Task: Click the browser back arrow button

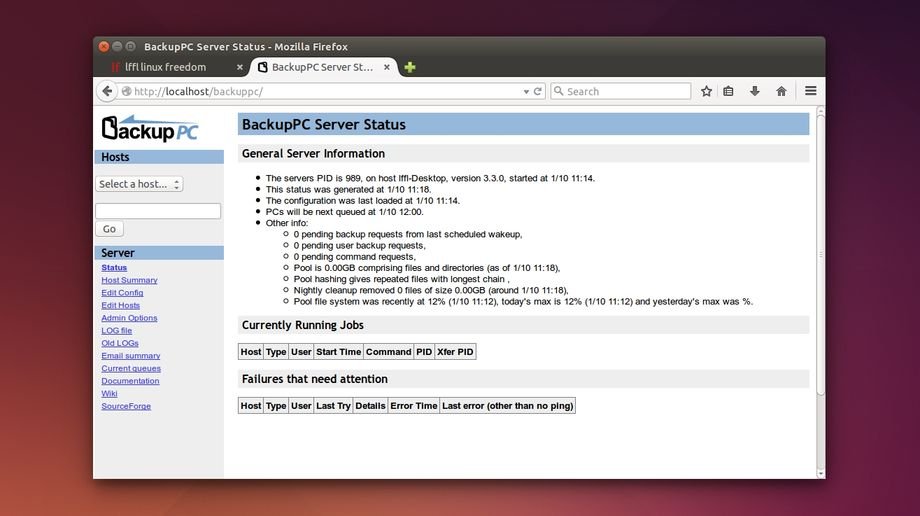Action: click(107, 91)
